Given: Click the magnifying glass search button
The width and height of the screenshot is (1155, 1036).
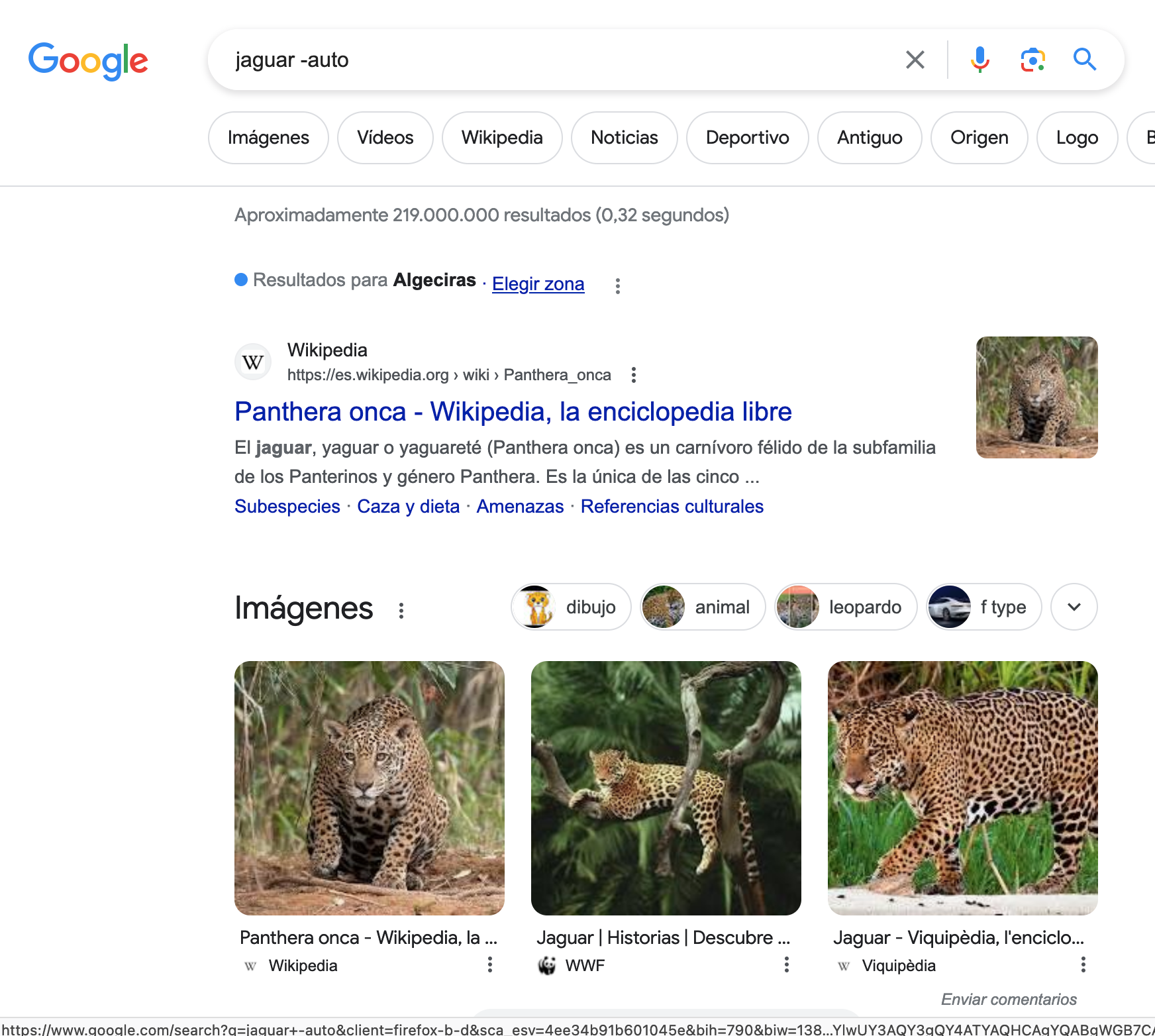Looking at the screenshot, I should 1084,60.
